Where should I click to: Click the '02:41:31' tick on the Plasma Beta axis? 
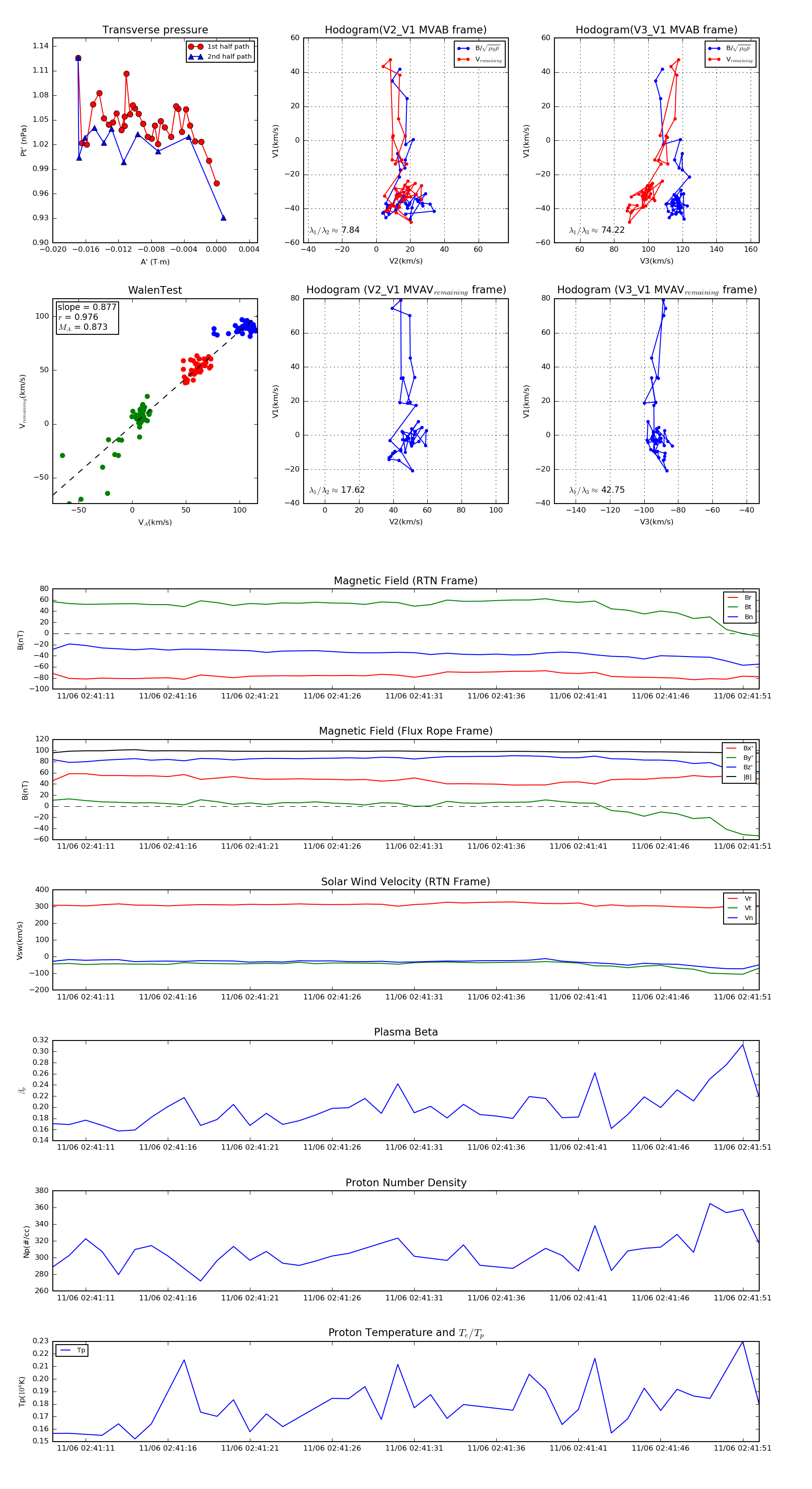pos(414,1147)
